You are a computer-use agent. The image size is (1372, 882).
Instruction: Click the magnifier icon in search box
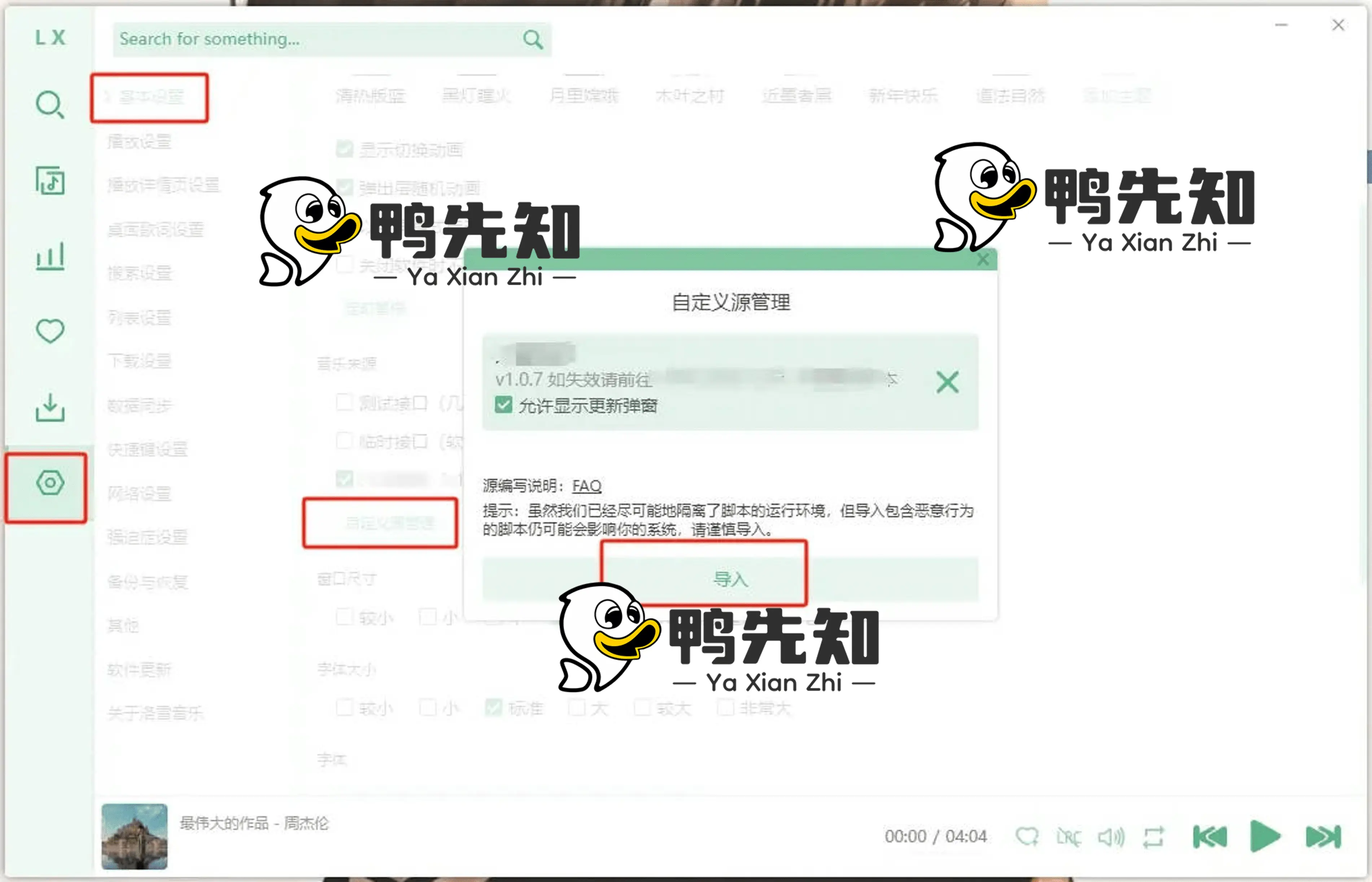tap(533, 39)
